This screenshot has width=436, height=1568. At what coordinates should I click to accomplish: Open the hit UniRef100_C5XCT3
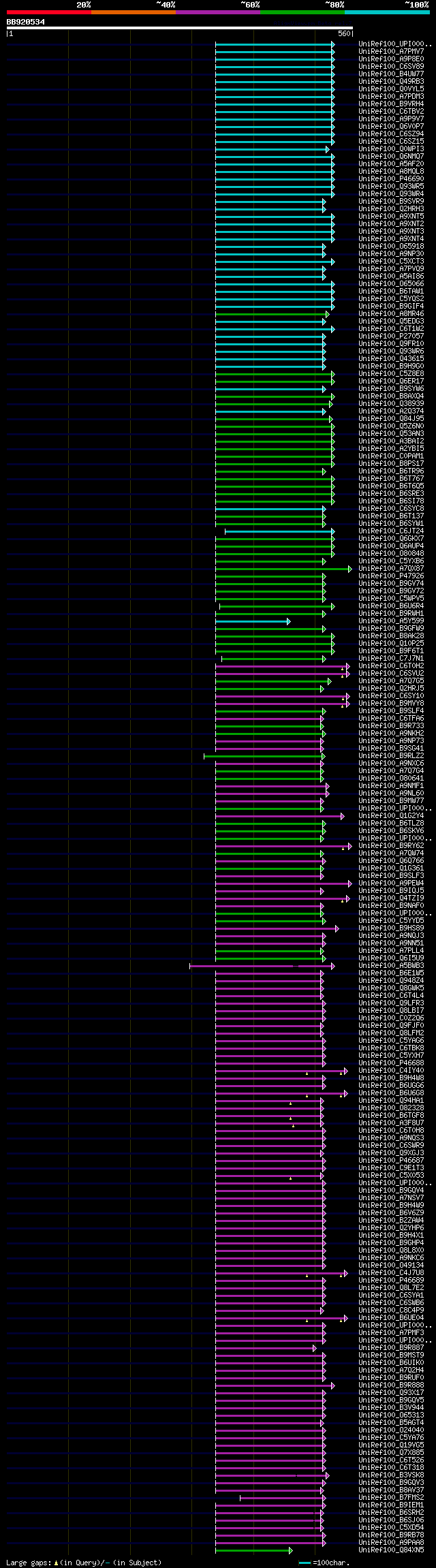coord(391,261)
